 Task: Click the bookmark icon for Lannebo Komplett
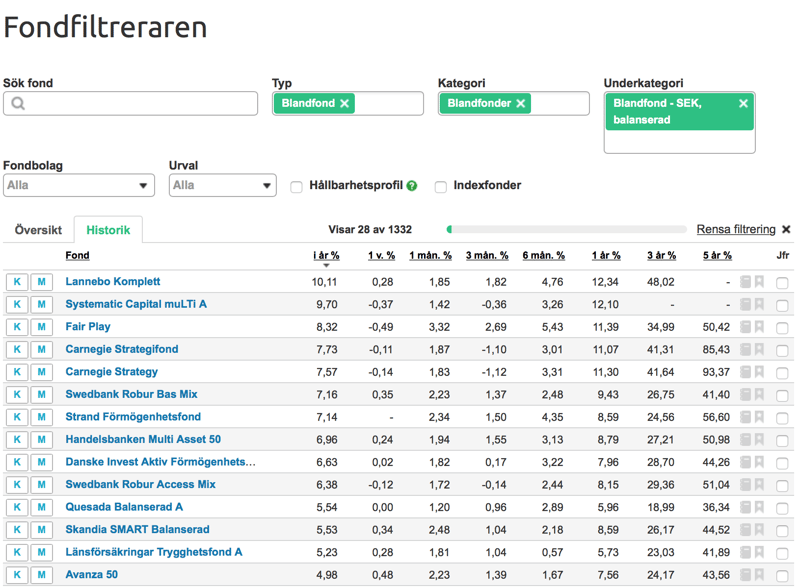tap(759, 282)
